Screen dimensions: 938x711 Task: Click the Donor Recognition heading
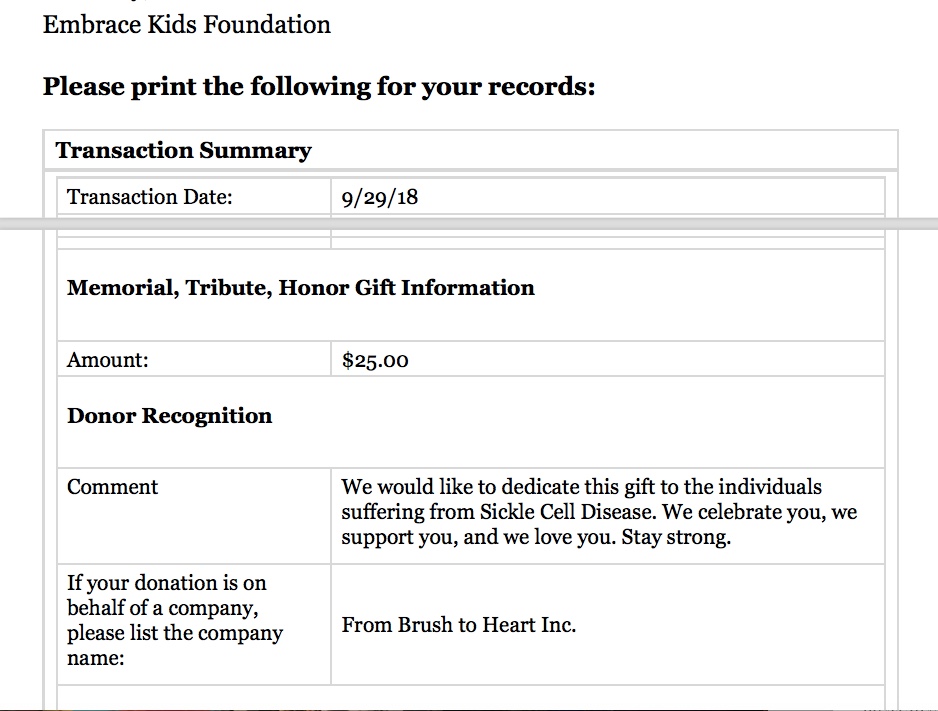[169, 416]
